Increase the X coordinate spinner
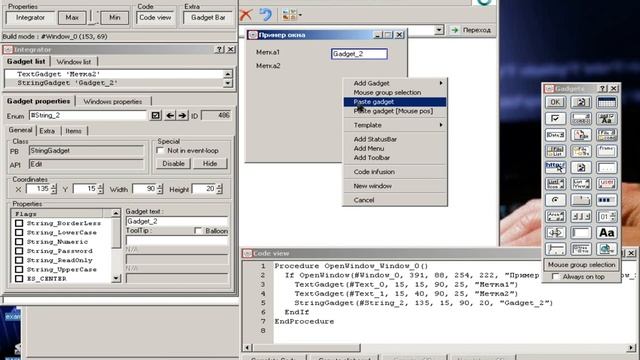Image resolution: width=640 pixels, height=360 pixels. click(53, 187)
